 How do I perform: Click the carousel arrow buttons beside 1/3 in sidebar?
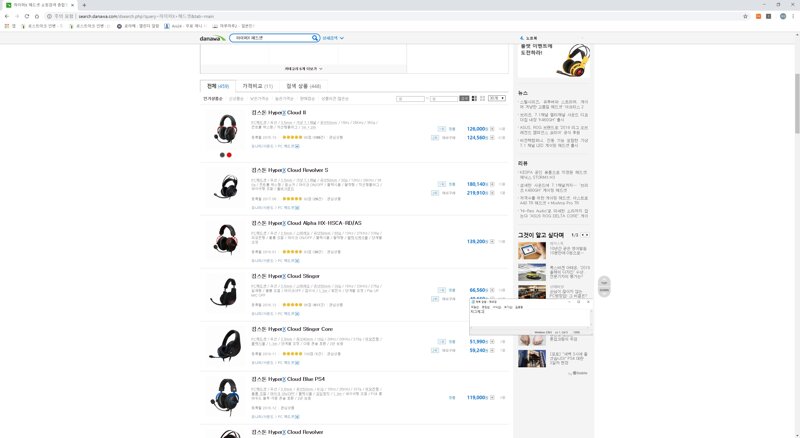point(585,235)
